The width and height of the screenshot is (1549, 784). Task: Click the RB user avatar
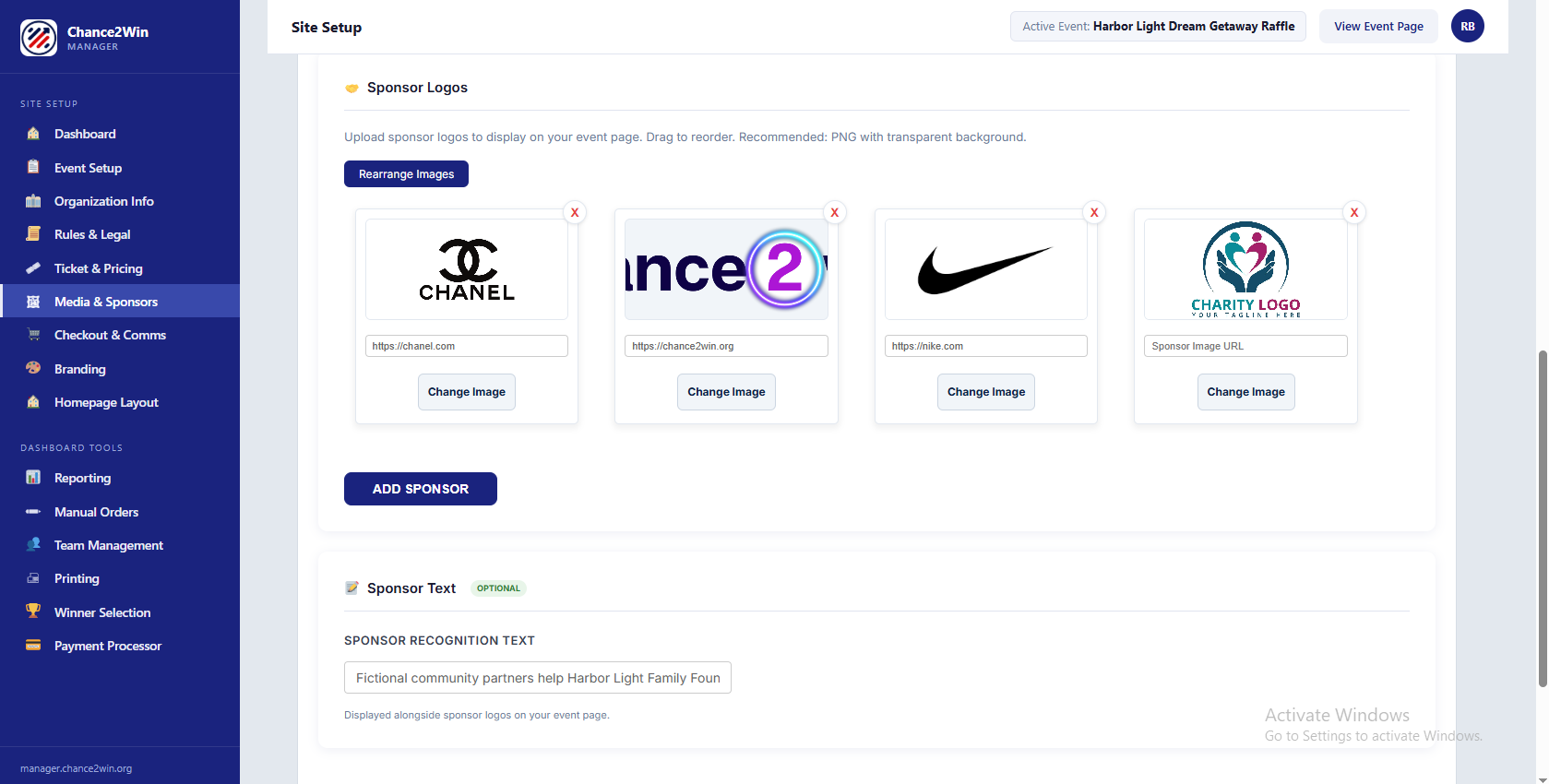tap(1467, 26)
